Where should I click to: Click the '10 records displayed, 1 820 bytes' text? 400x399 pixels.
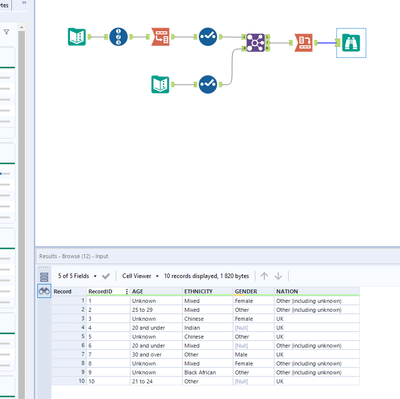point(206,276)
